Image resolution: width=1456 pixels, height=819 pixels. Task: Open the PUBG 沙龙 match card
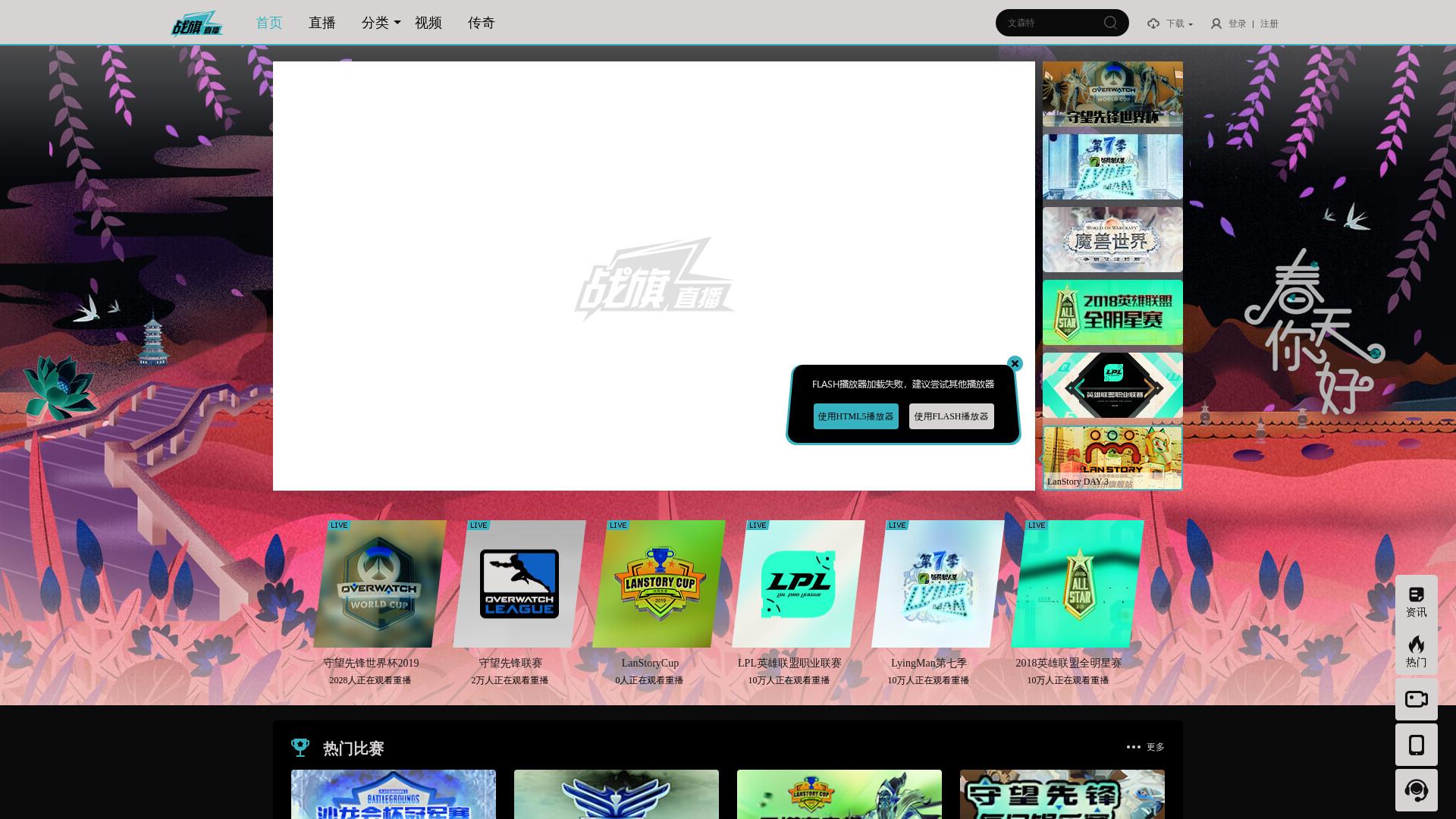(394, 794)
